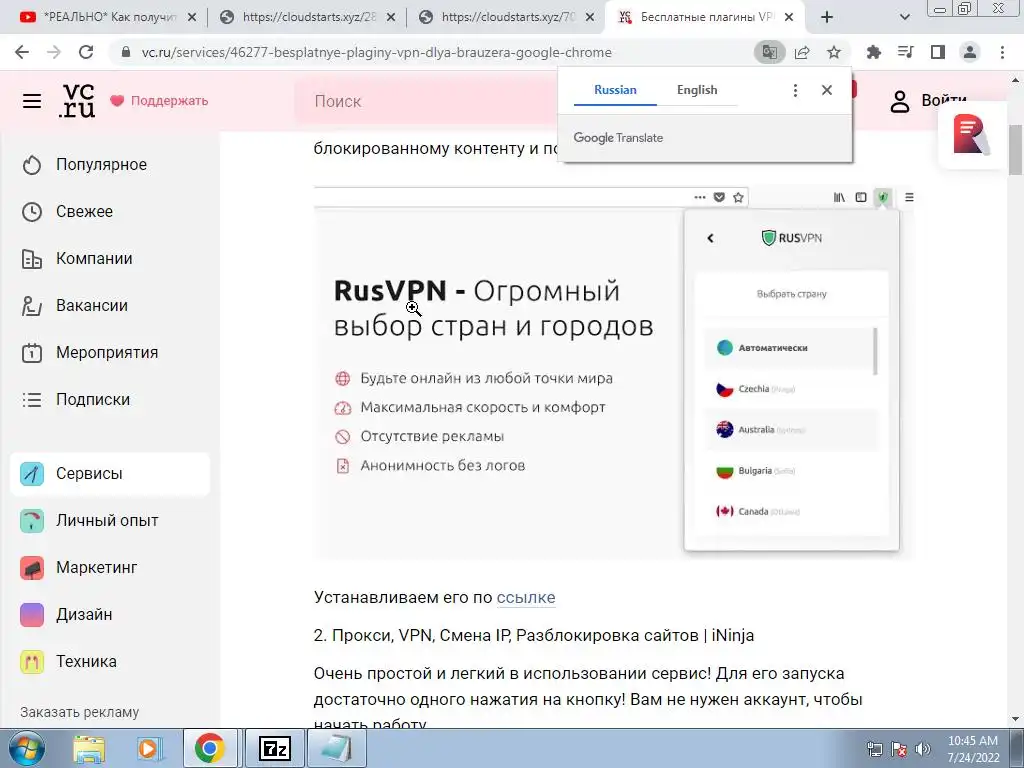Viewport: 1024px width, 768px height.
Task: Open the notepad taskbar app
Action: [x=336, y=748]
